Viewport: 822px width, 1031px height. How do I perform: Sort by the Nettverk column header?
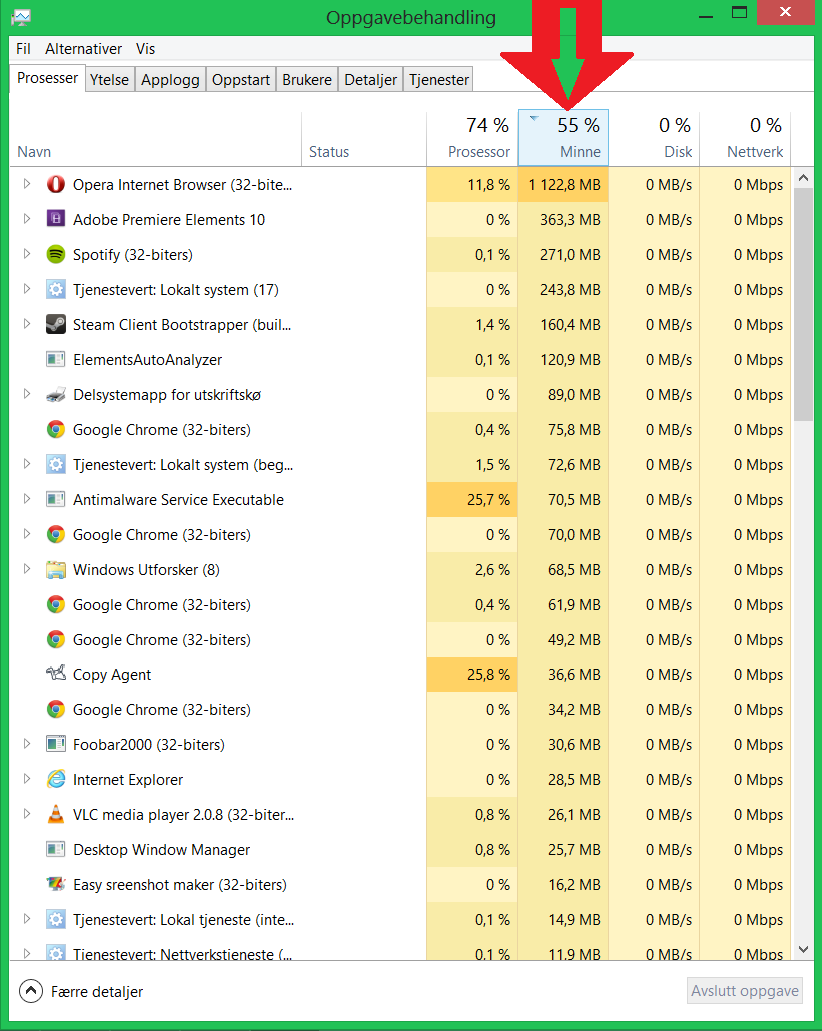(745, 139)
